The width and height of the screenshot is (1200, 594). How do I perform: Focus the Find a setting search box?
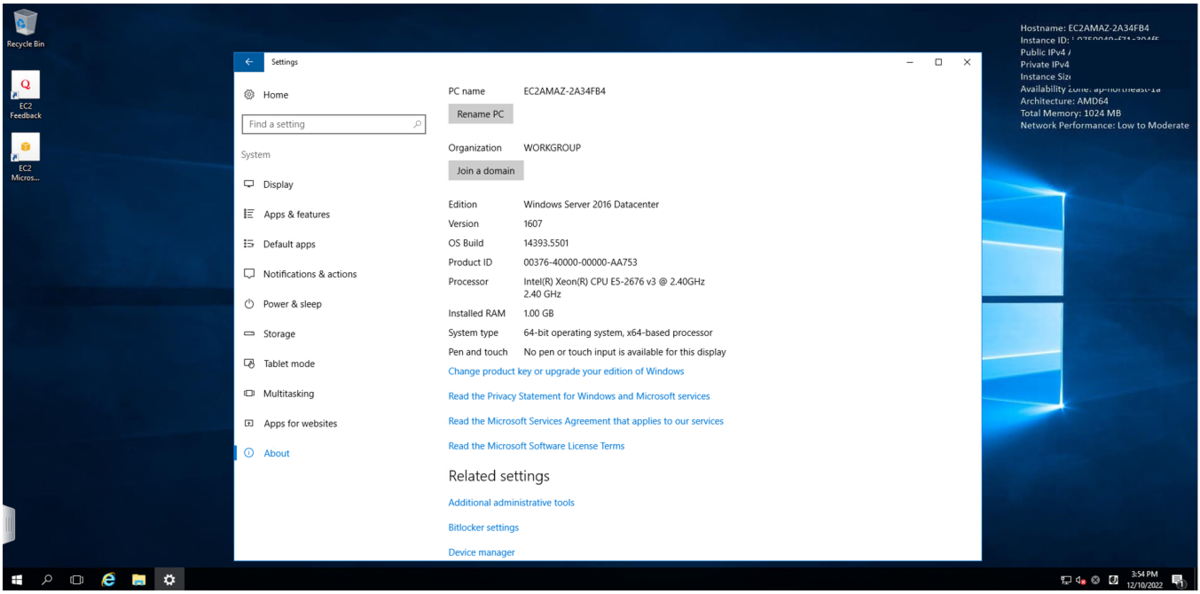click(x=334, y=124)
